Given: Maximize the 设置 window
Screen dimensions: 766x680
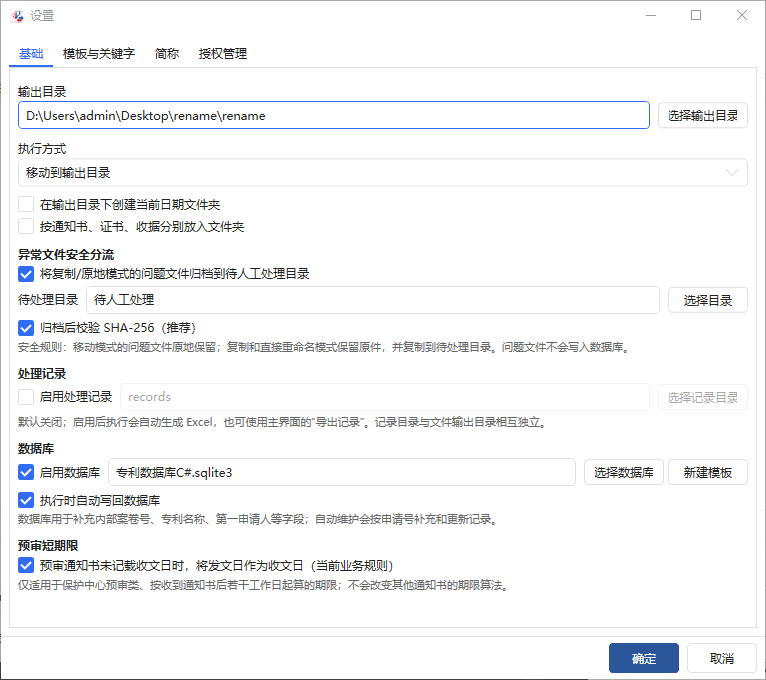Looking at the screenshot, I should coord(696,16).
